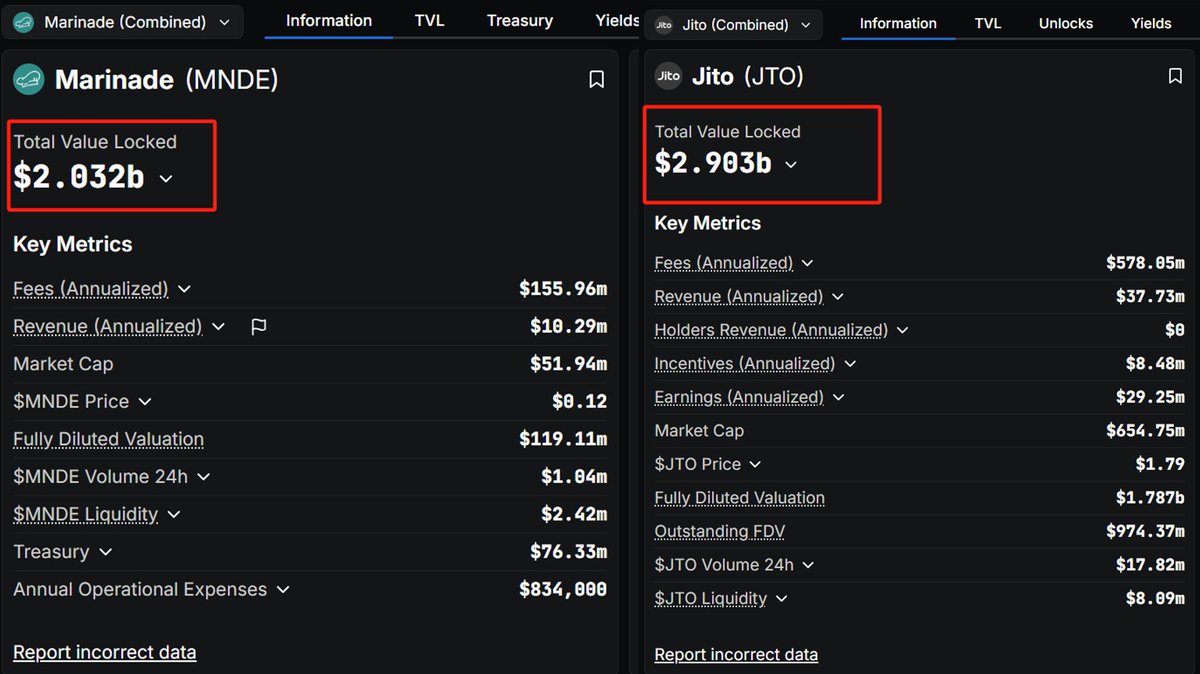Expand Incentives (Annualized) row

[850, 364]
